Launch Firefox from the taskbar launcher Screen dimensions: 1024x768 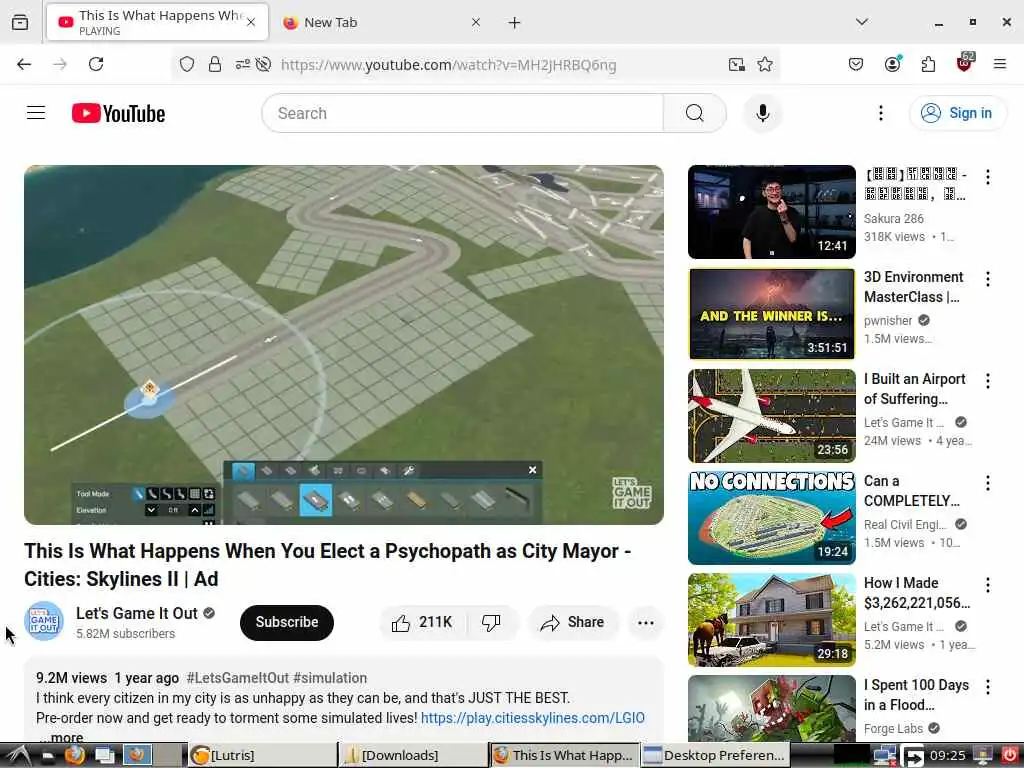74,756
